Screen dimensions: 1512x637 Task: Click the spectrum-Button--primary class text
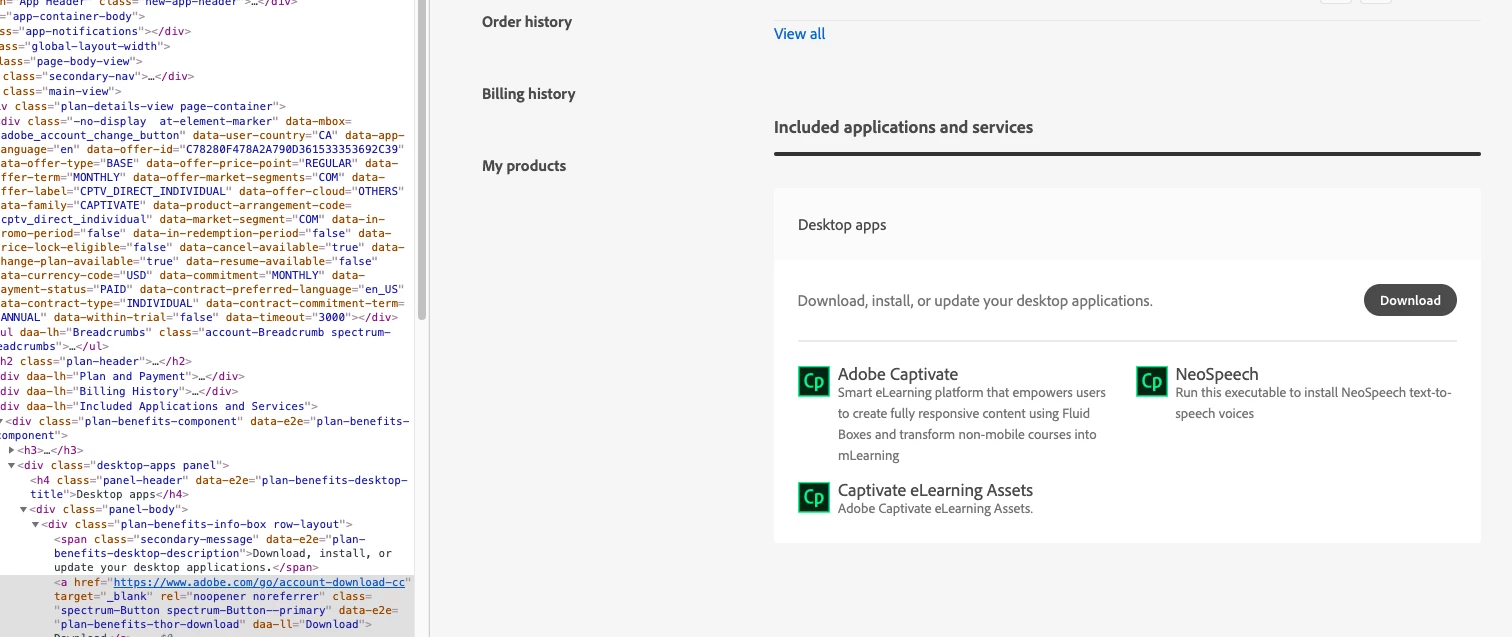coord(246,610)
